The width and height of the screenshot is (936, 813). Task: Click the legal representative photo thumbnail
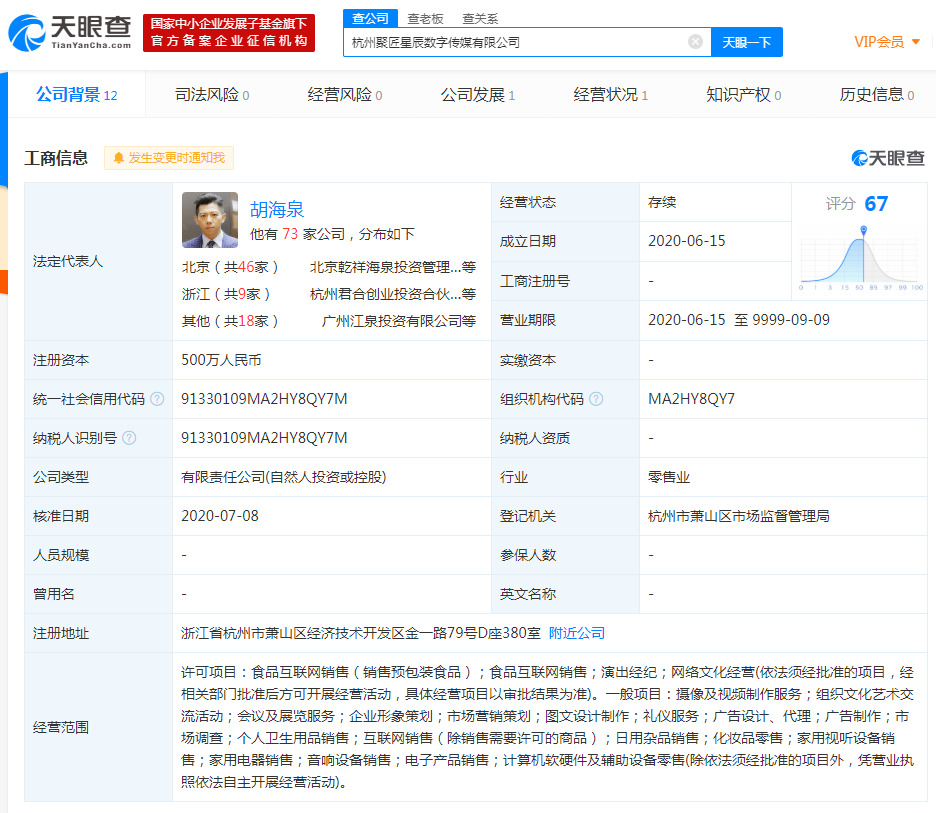[x=210, y=220]
